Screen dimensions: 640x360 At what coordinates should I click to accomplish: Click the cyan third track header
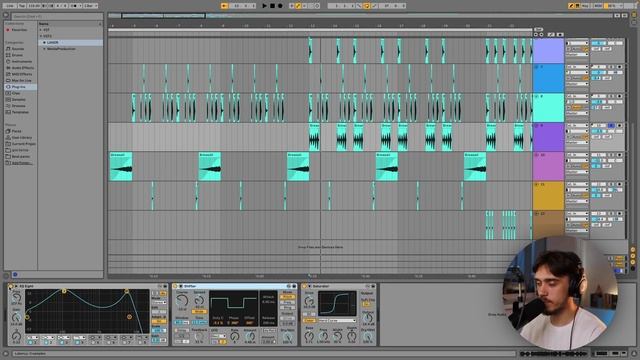click(548, 107)
